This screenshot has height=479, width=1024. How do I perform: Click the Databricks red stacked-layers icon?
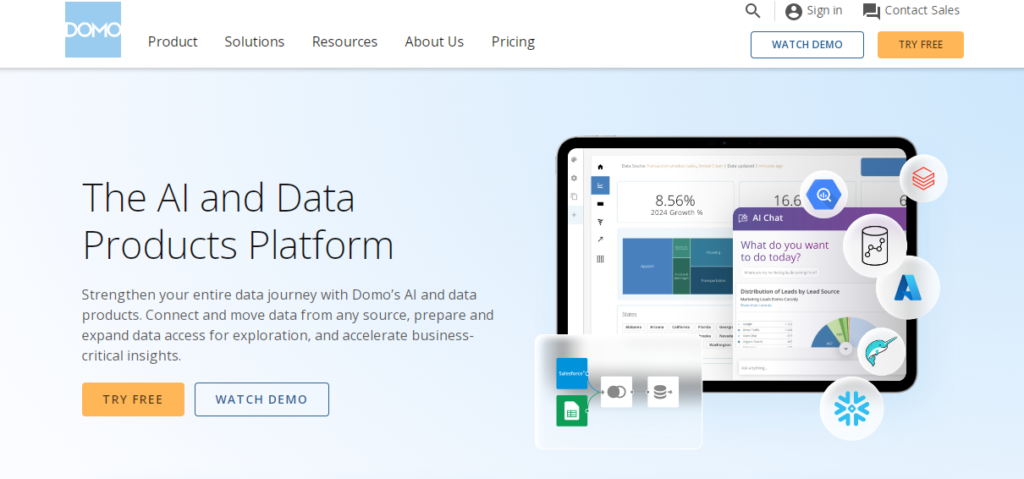923,178
